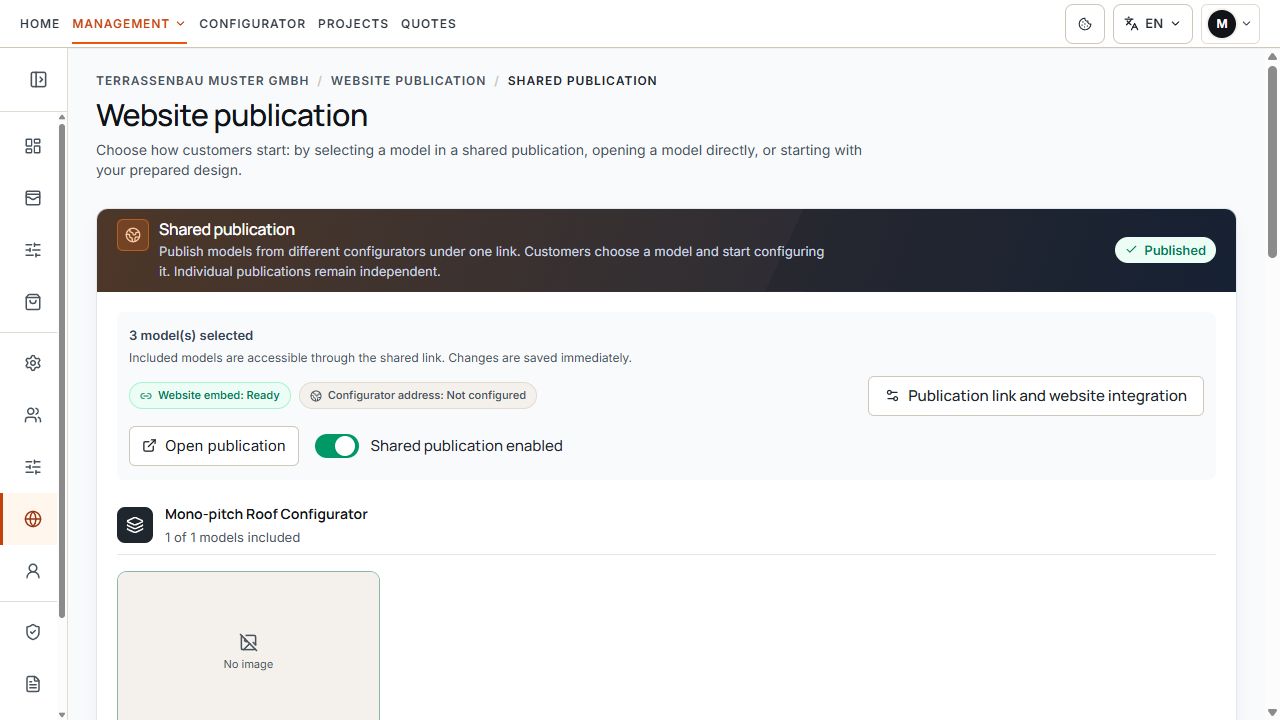Viewport: 1280px width, 720px height.
Task: Open the dashboard grid icon in sidebar
Action: 33,146
